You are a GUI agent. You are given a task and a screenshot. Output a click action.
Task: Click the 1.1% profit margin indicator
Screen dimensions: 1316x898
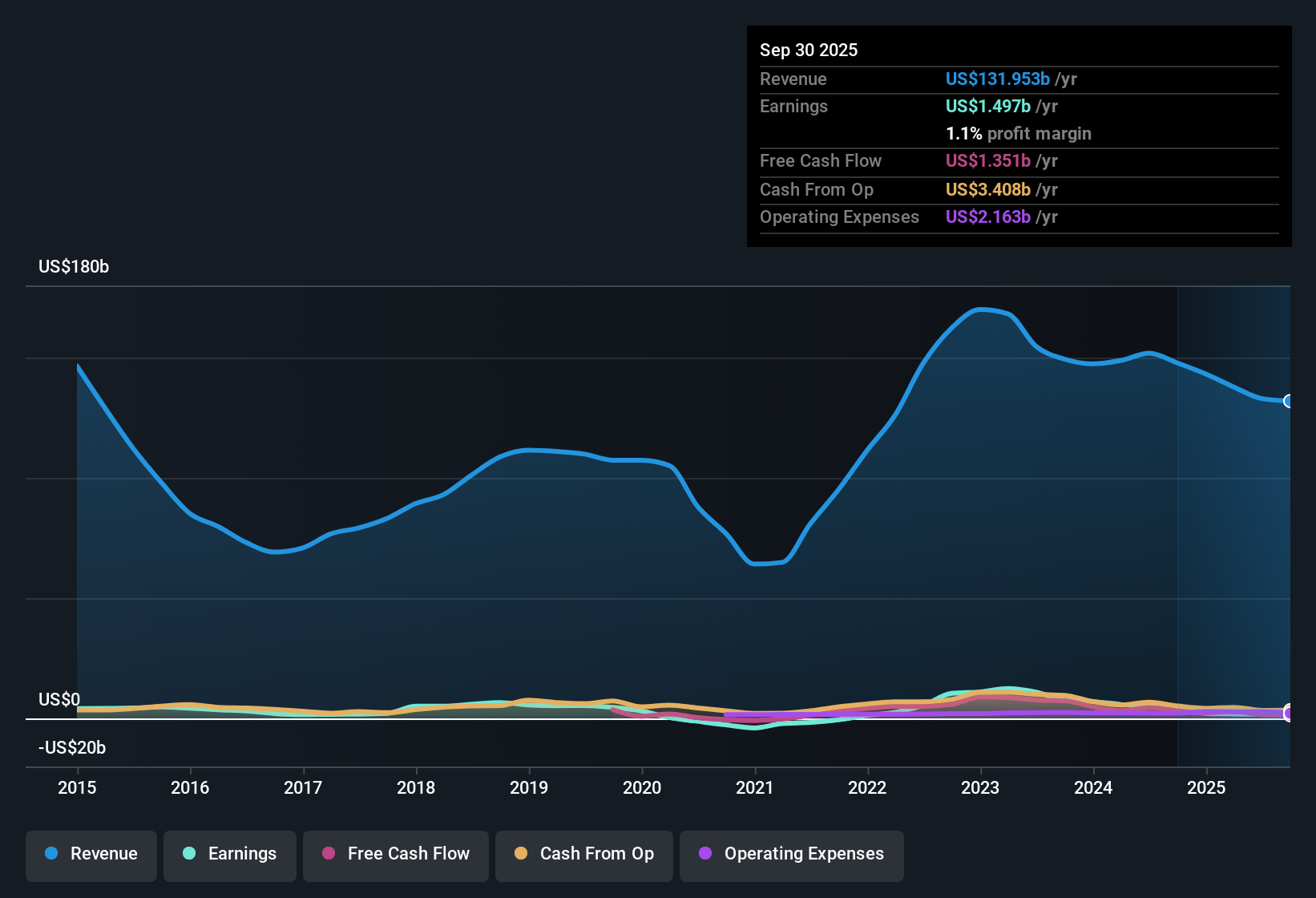tap(1018, 134)
